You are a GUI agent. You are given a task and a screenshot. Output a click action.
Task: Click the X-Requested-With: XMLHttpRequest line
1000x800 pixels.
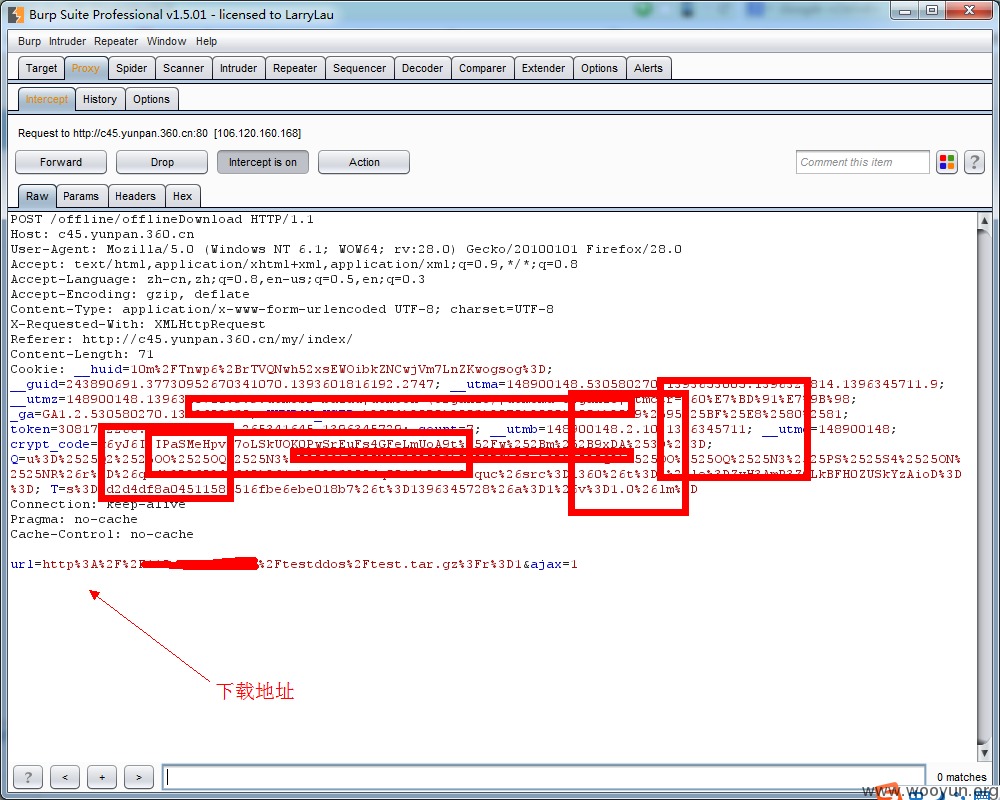point(138,324)
